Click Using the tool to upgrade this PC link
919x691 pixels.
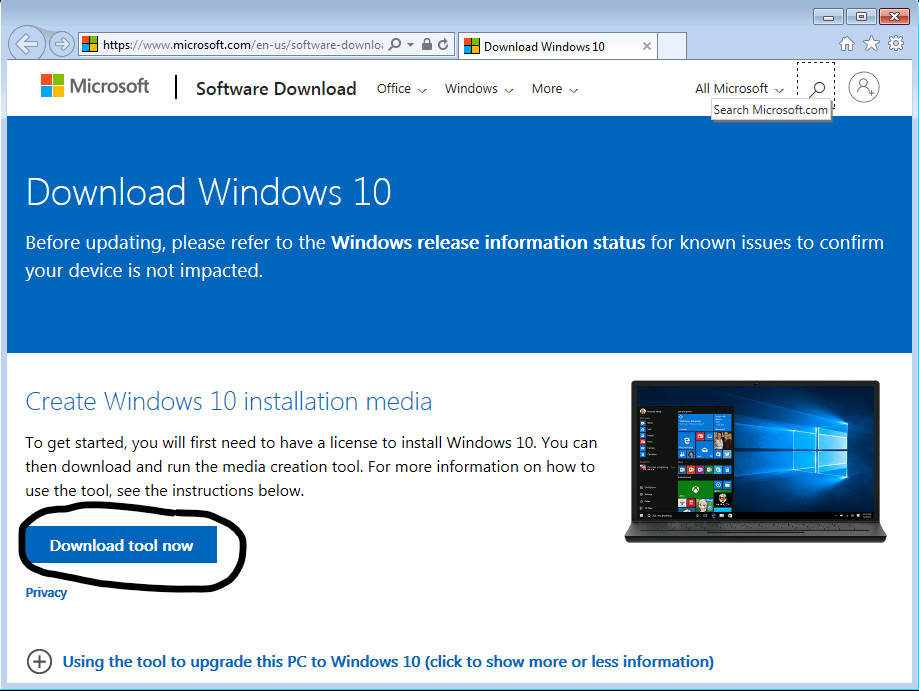[x=388, y=662]
